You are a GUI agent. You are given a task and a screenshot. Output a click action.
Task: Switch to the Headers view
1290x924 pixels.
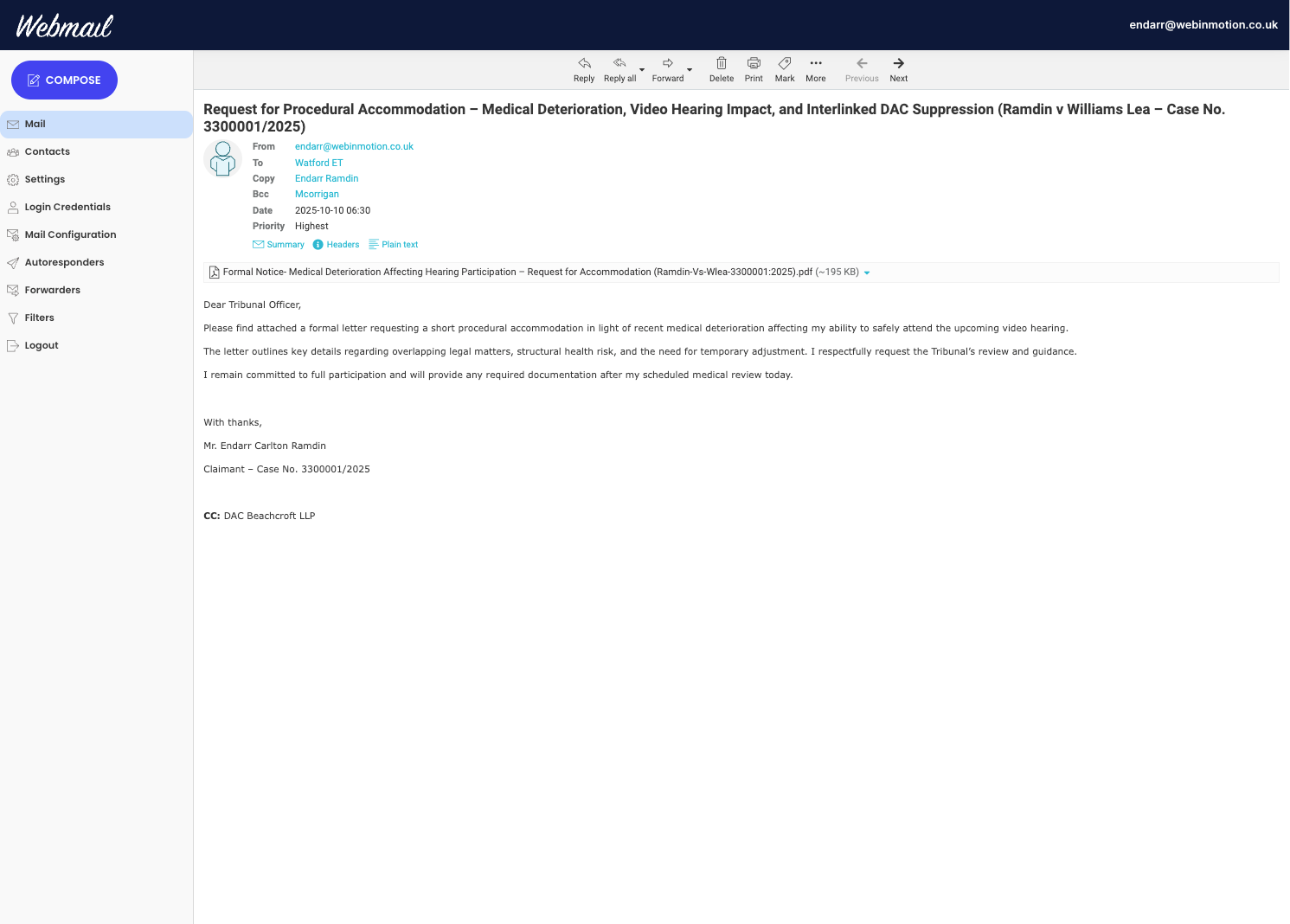pyautogui.click(x=336, y=244)
